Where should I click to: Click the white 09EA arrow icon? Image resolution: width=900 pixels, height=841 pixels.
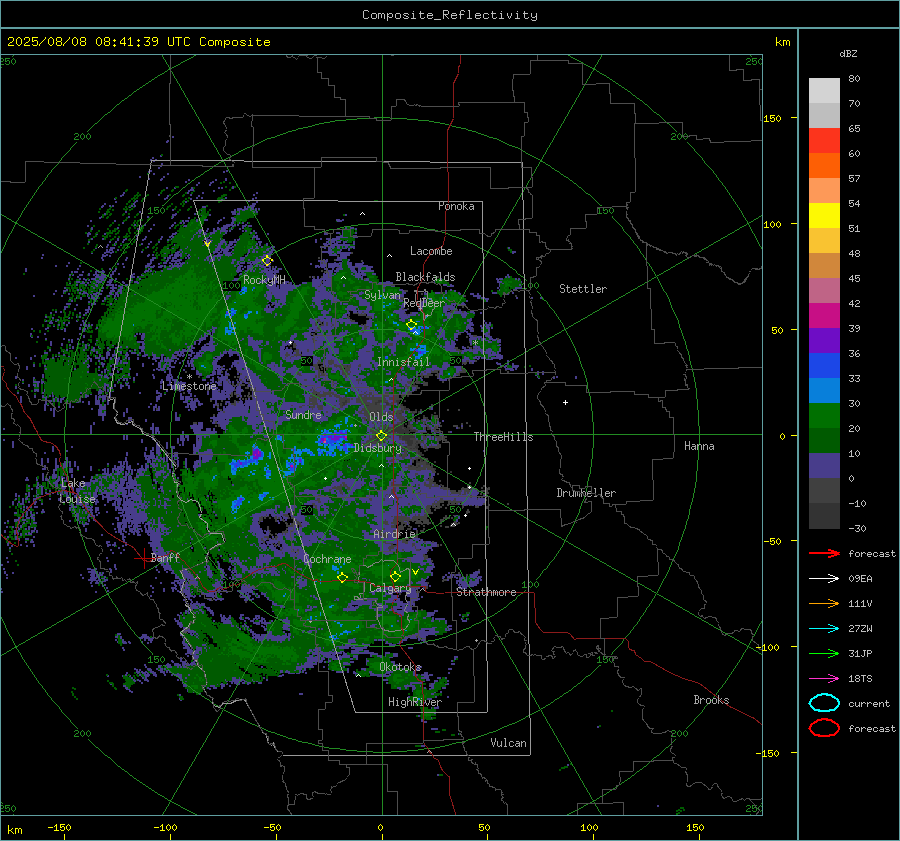824,578
